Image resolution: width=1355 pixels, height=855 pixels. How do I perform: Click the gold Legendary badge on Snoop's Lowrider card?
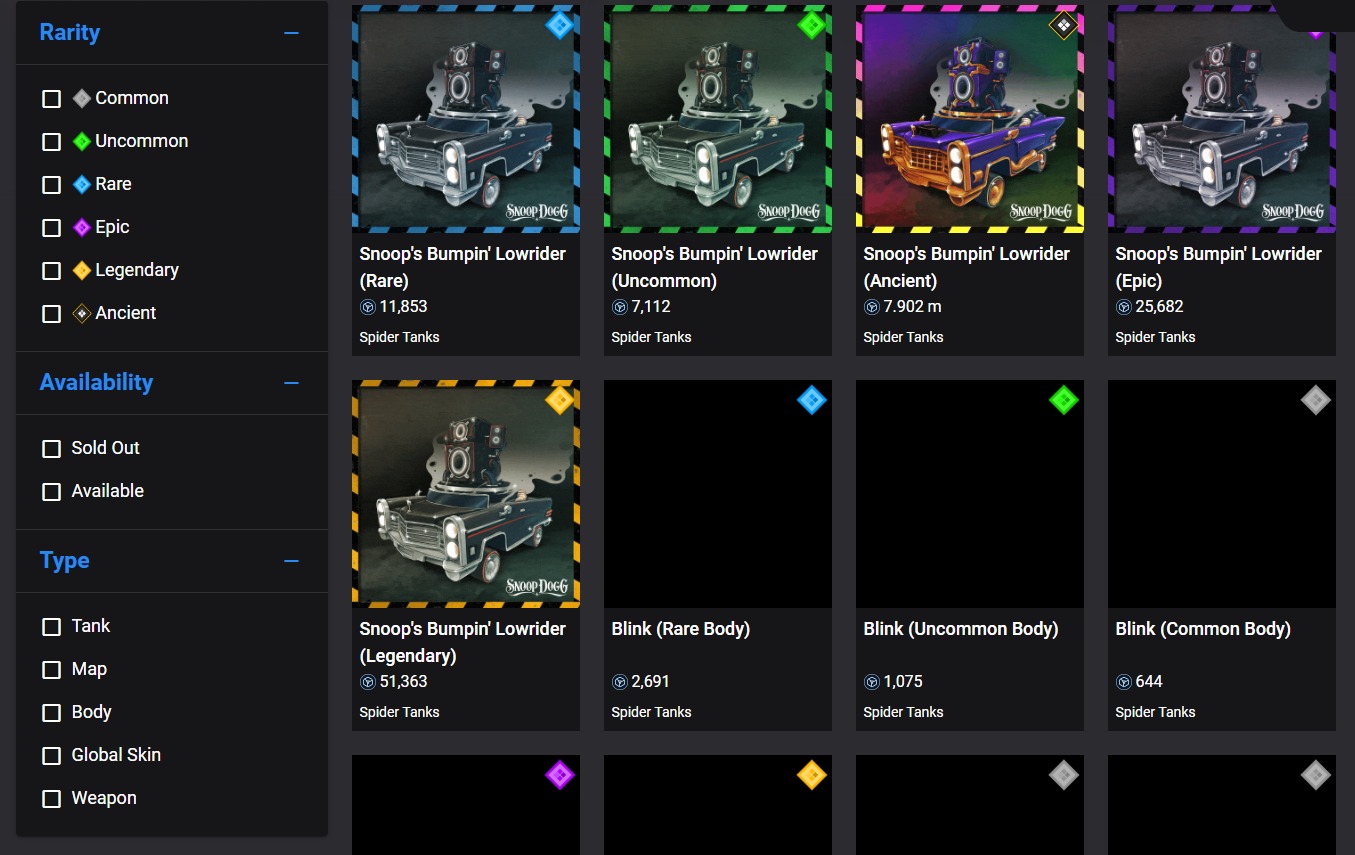(x=559, y=400)
